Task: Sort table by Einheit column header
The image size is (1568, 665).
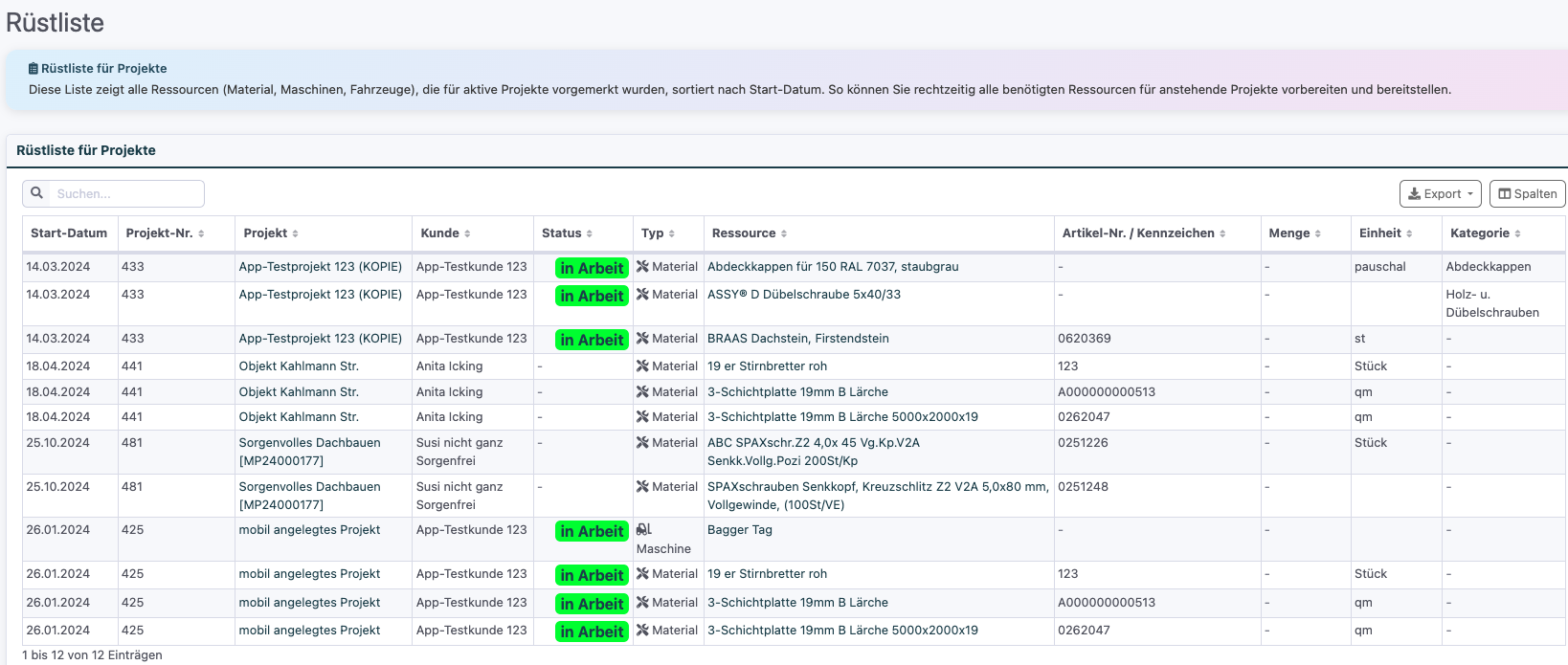Action: (1379, 233)
